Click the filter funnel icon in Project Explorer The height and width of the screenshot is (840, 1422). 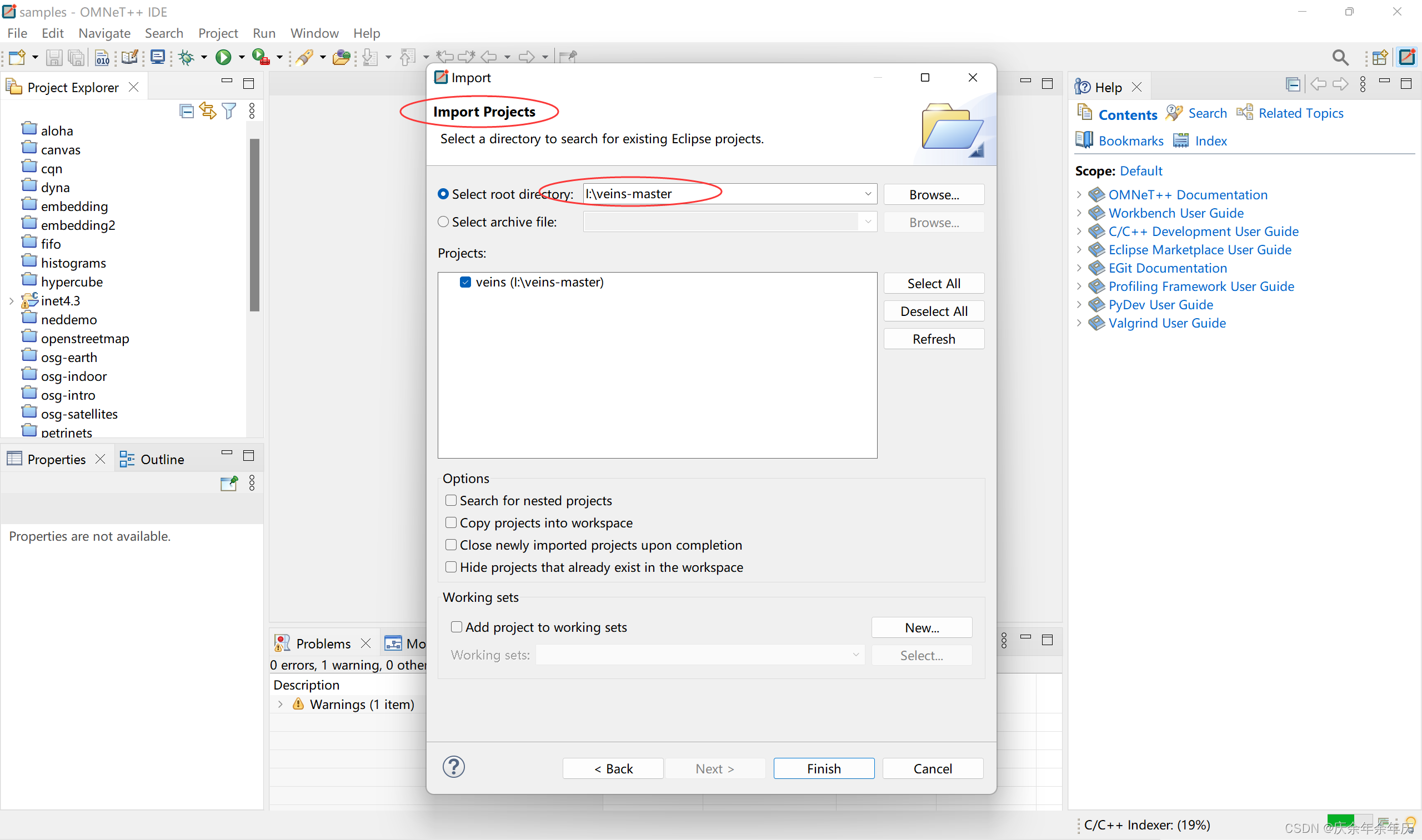coord(229,111)
